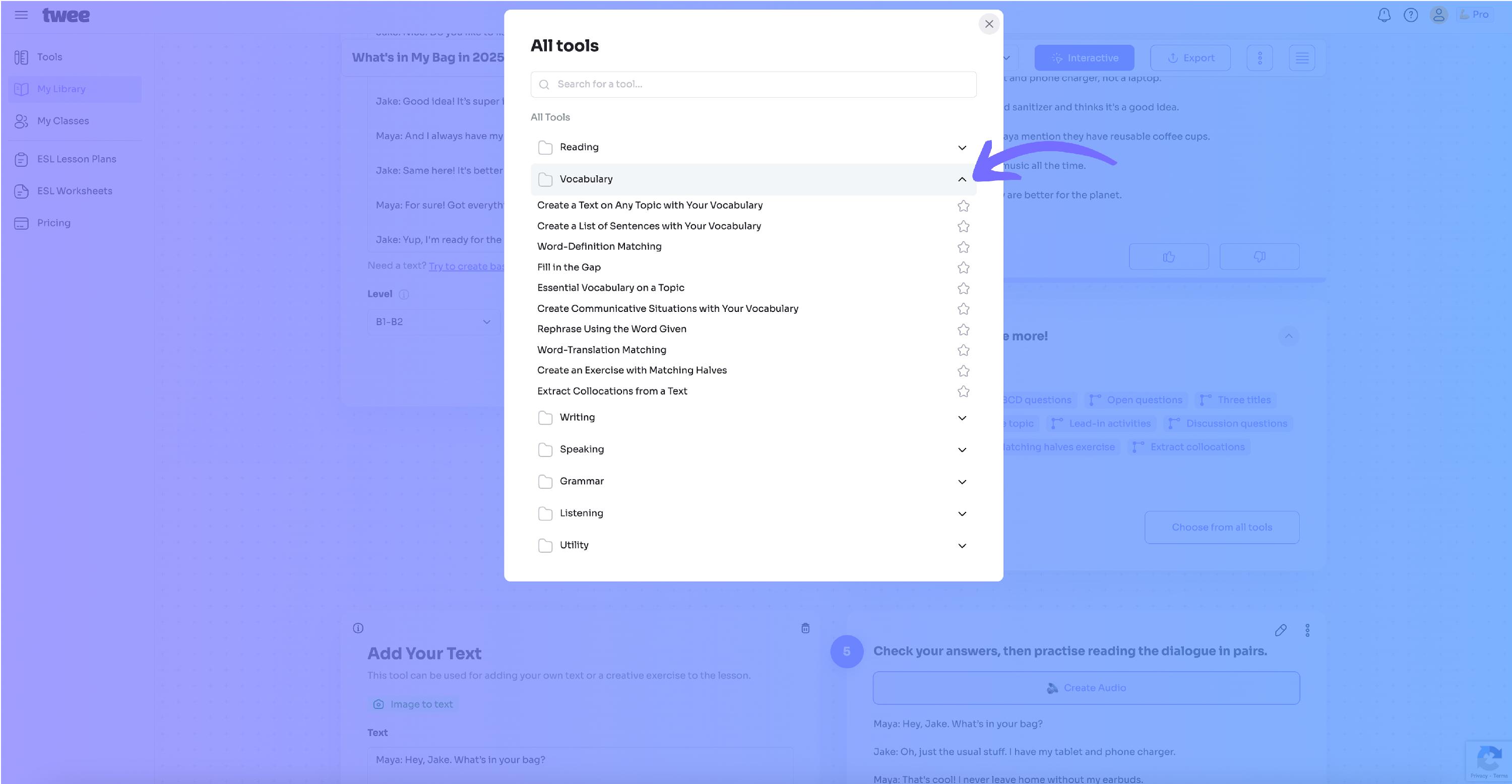Star Create an Exercise with Matching Halves
Screen dimensions: 1512x784
[963, 371]
